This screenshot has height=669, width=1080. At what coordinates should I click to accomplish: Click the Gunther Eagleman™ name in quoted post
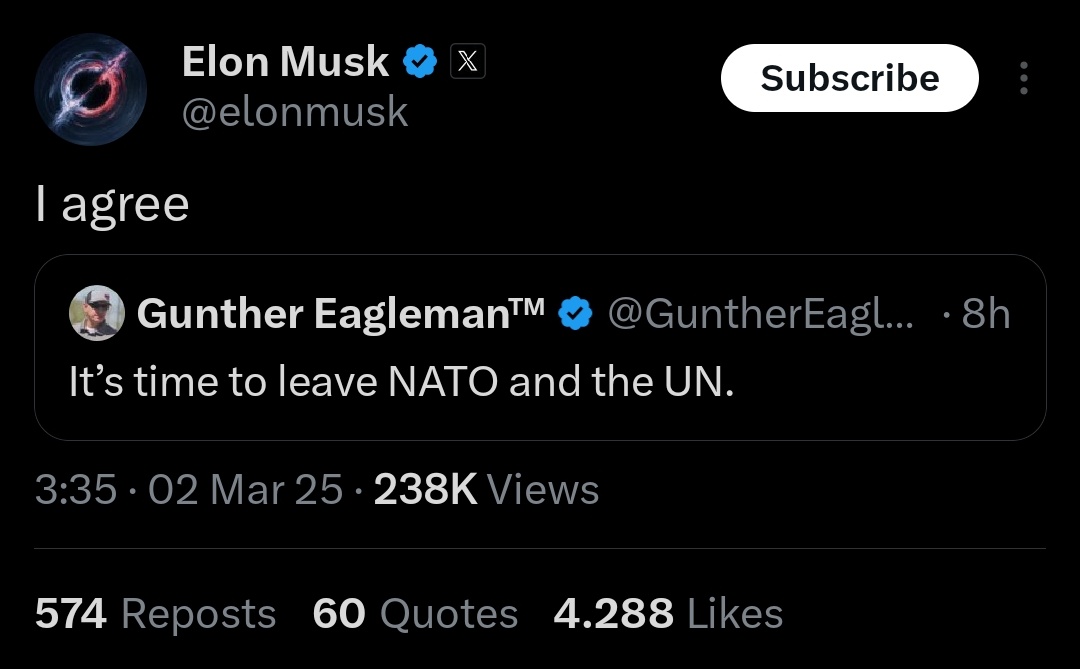click(x=340, y=313)
